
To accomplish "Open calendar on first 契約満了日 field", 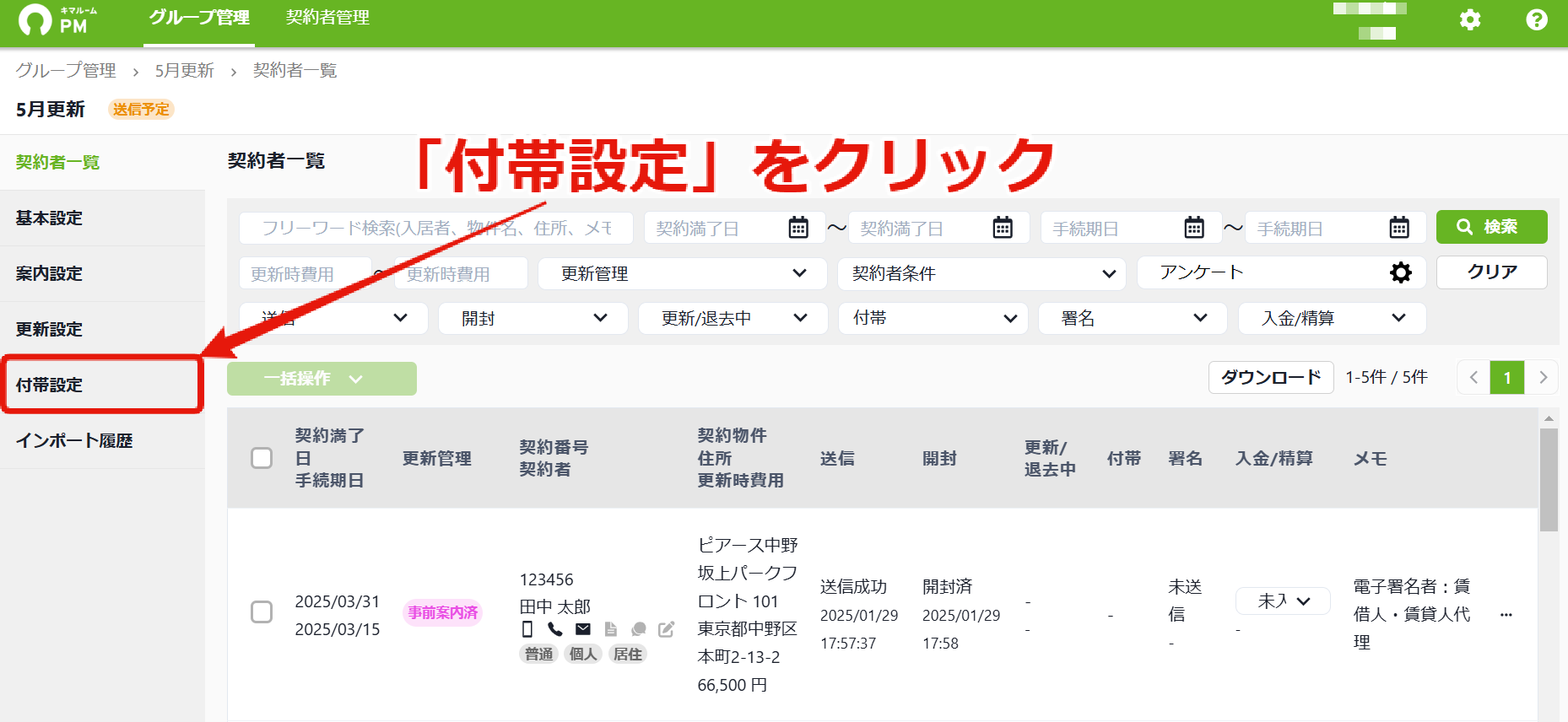I will pyautogui.click(x=798, y=228).
